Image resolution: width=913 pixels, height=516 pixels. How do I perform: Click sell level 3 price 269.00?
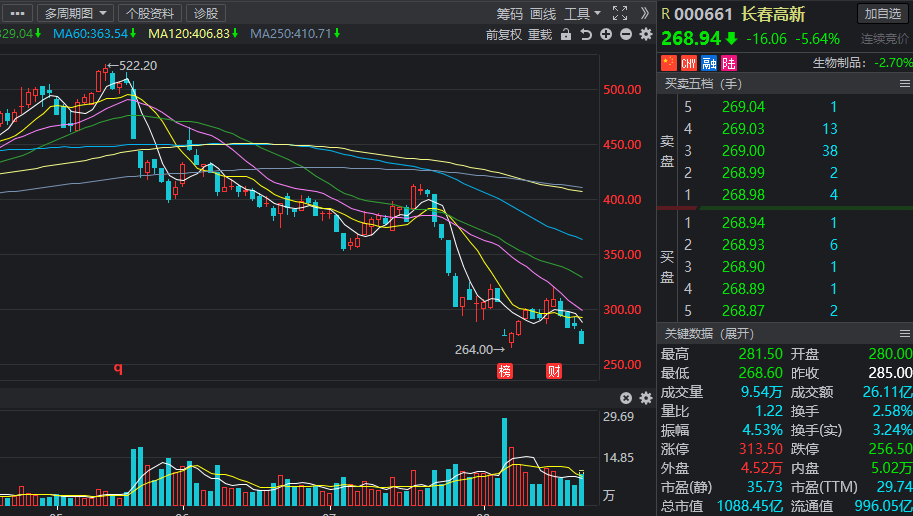743,151
